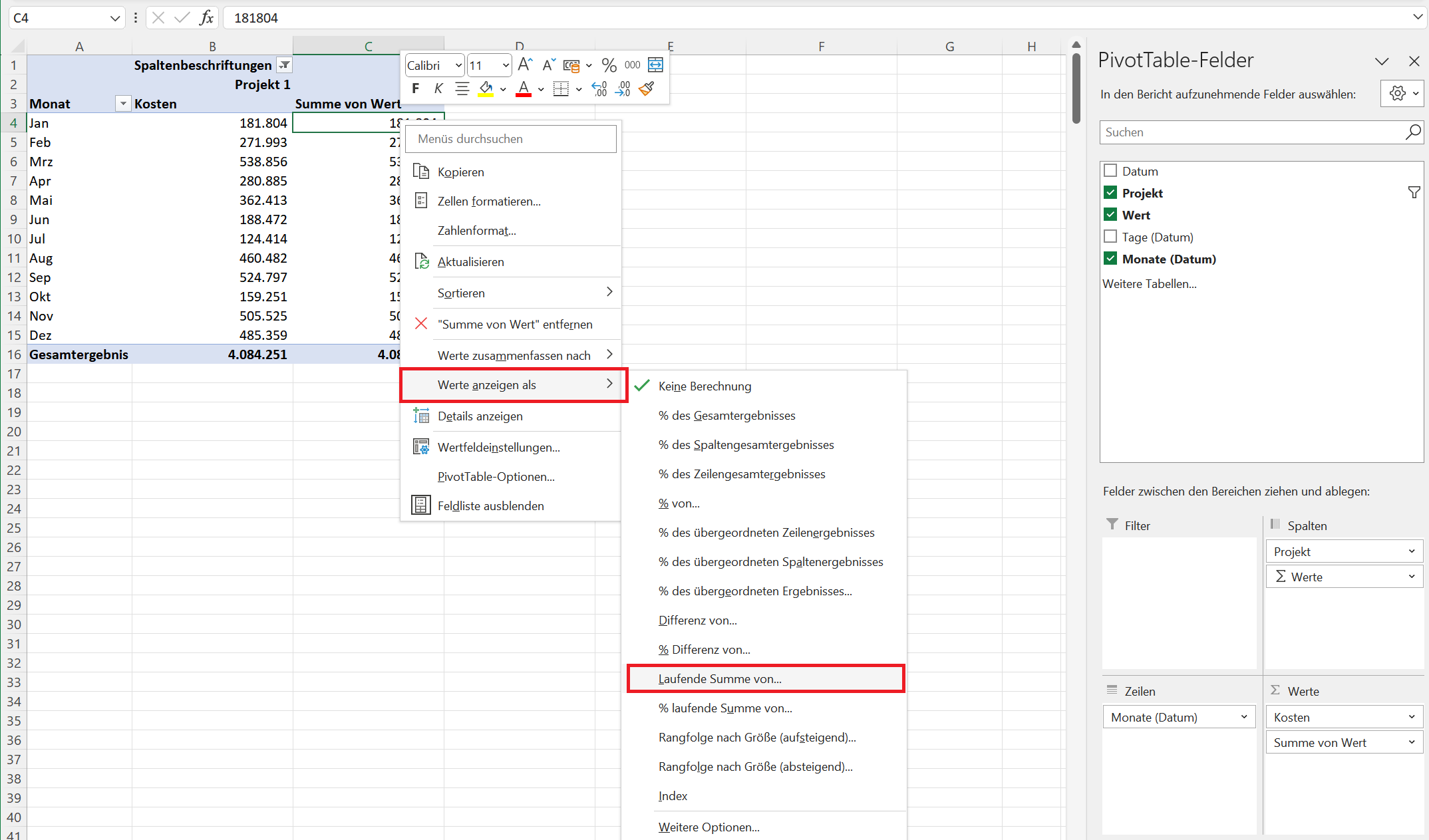Select Laufende Summe von... option
This screenshot has width=1429, height=840.
point(766,678)
